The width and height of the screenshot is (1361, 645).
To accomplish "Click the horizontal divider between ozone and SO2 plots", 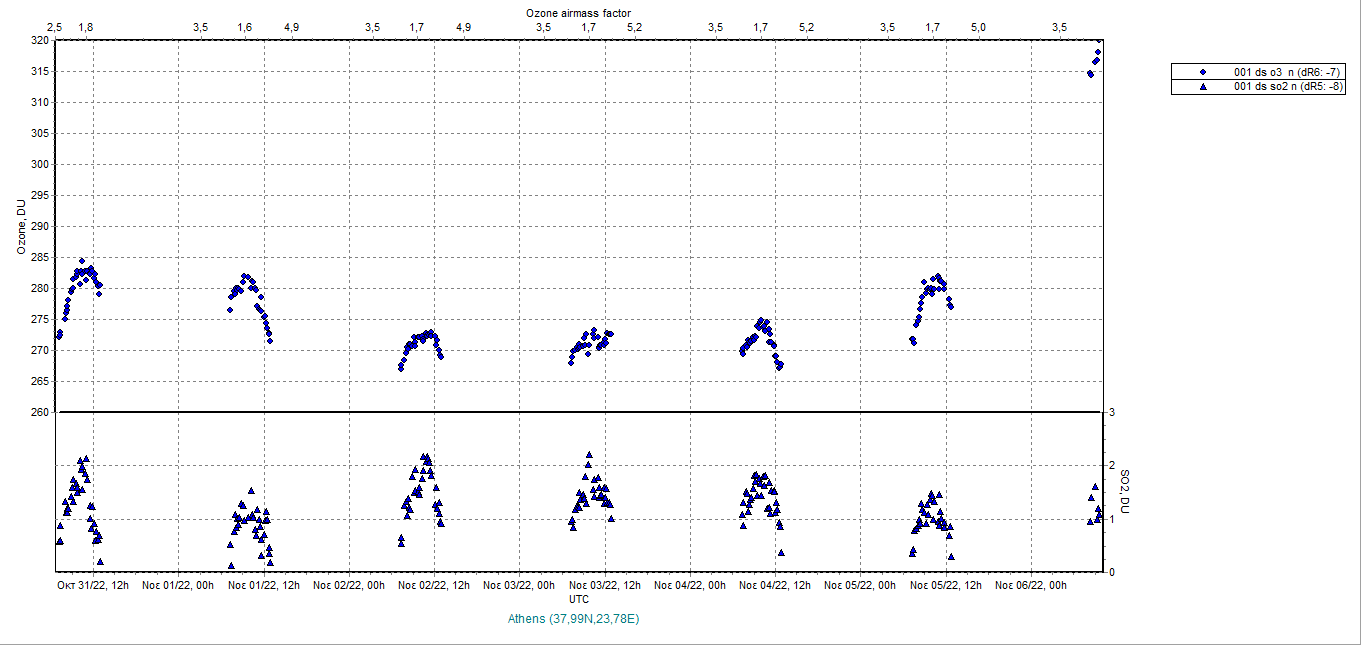I will pos(580,412).
